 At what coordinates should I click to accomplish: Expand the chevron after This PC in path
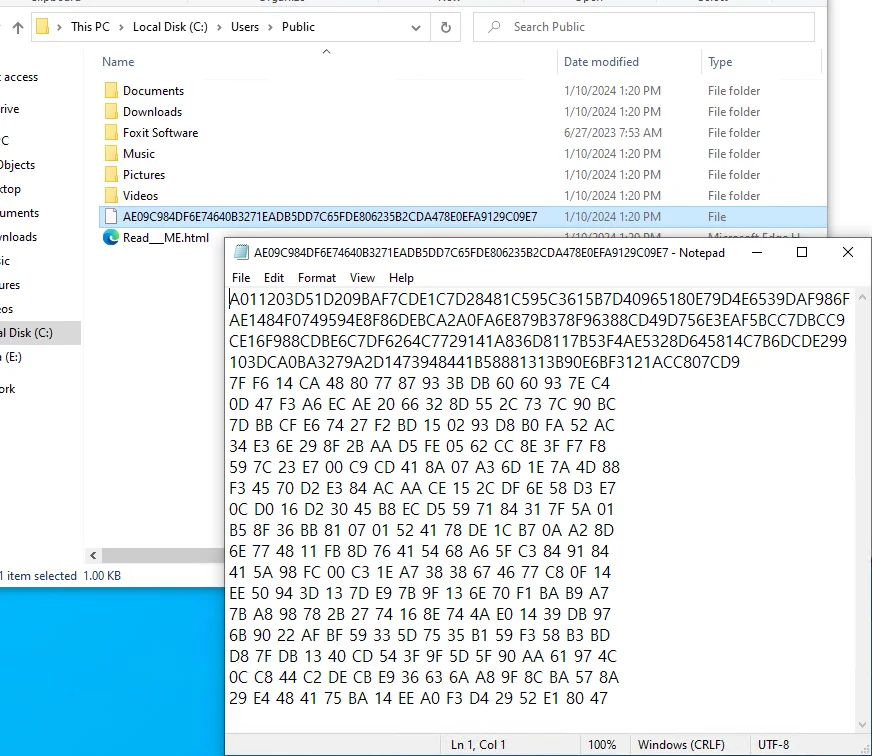(121, 27)
